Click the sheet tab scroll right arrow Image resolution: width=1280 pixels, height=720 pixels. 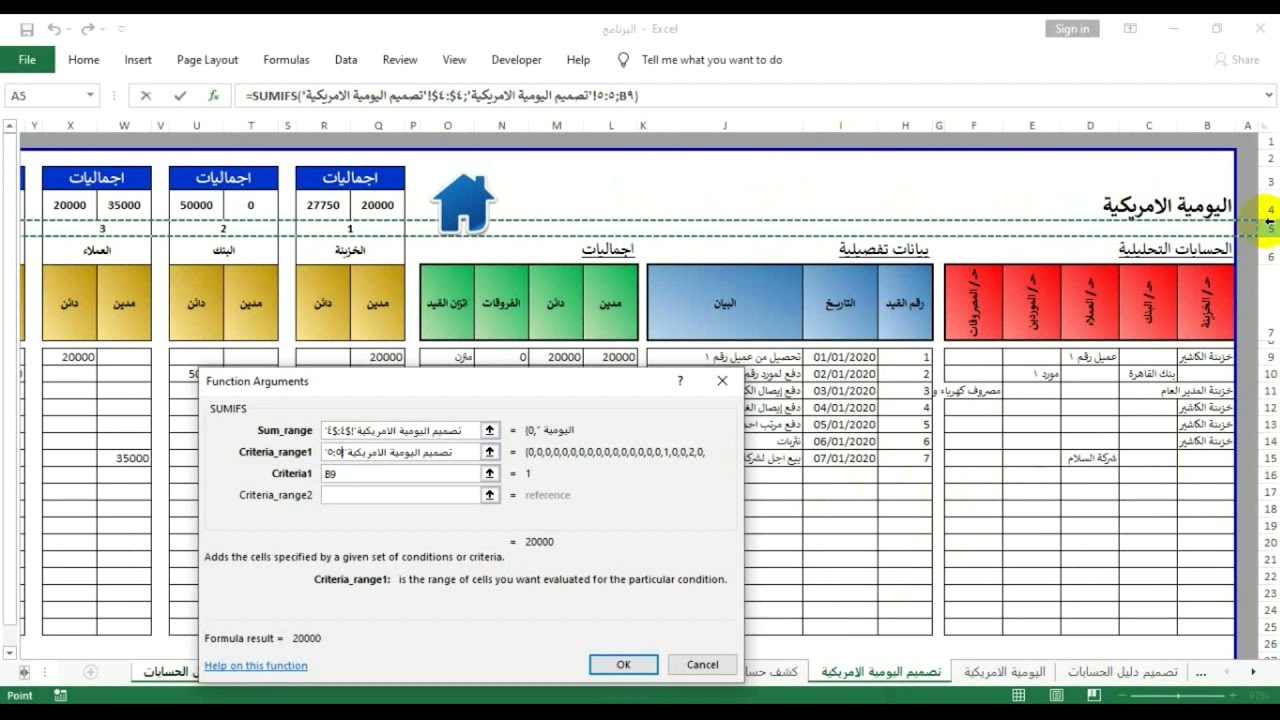1253,672
